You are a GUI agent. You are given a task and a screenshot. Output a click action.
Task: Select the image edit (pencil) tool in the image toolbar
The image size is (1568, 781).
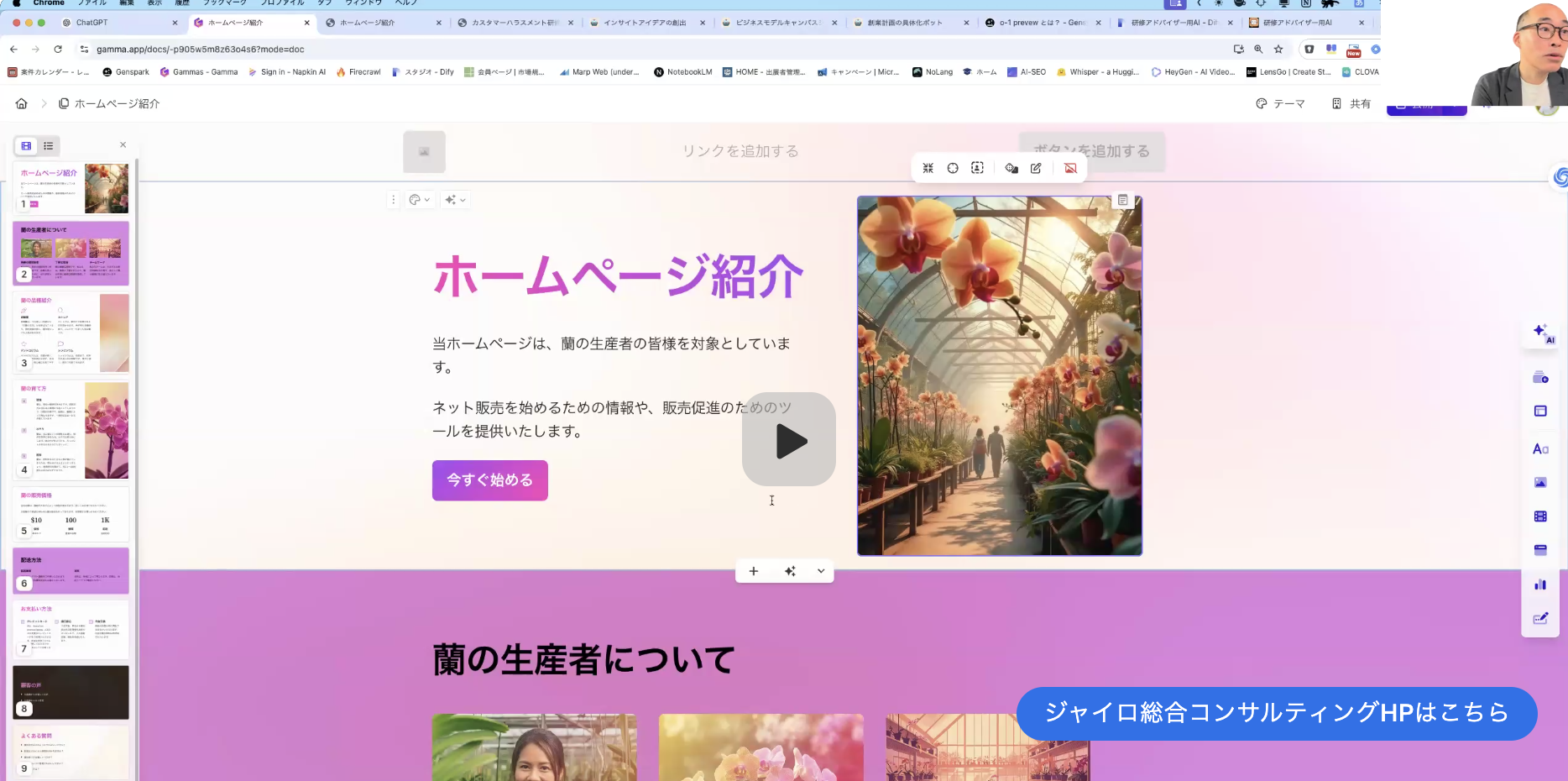[1035, 168]
